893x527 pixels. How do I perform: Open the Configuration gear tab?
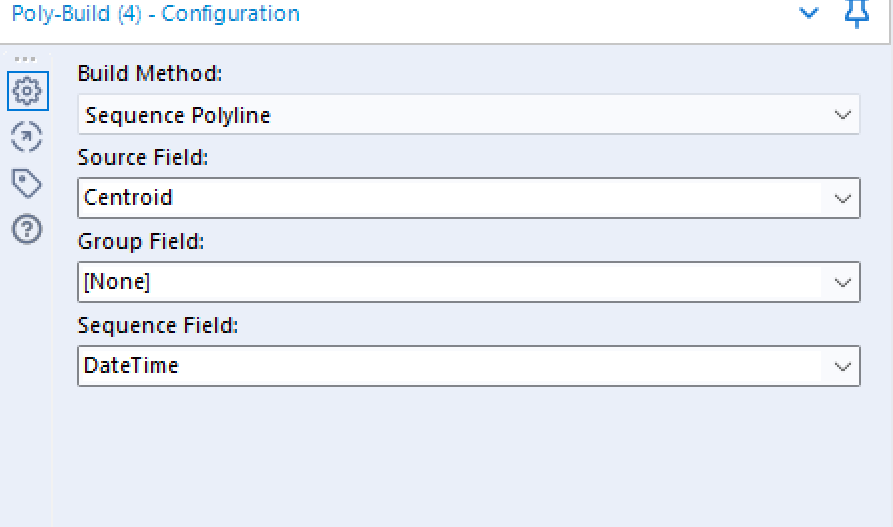[x=27, y=91]
